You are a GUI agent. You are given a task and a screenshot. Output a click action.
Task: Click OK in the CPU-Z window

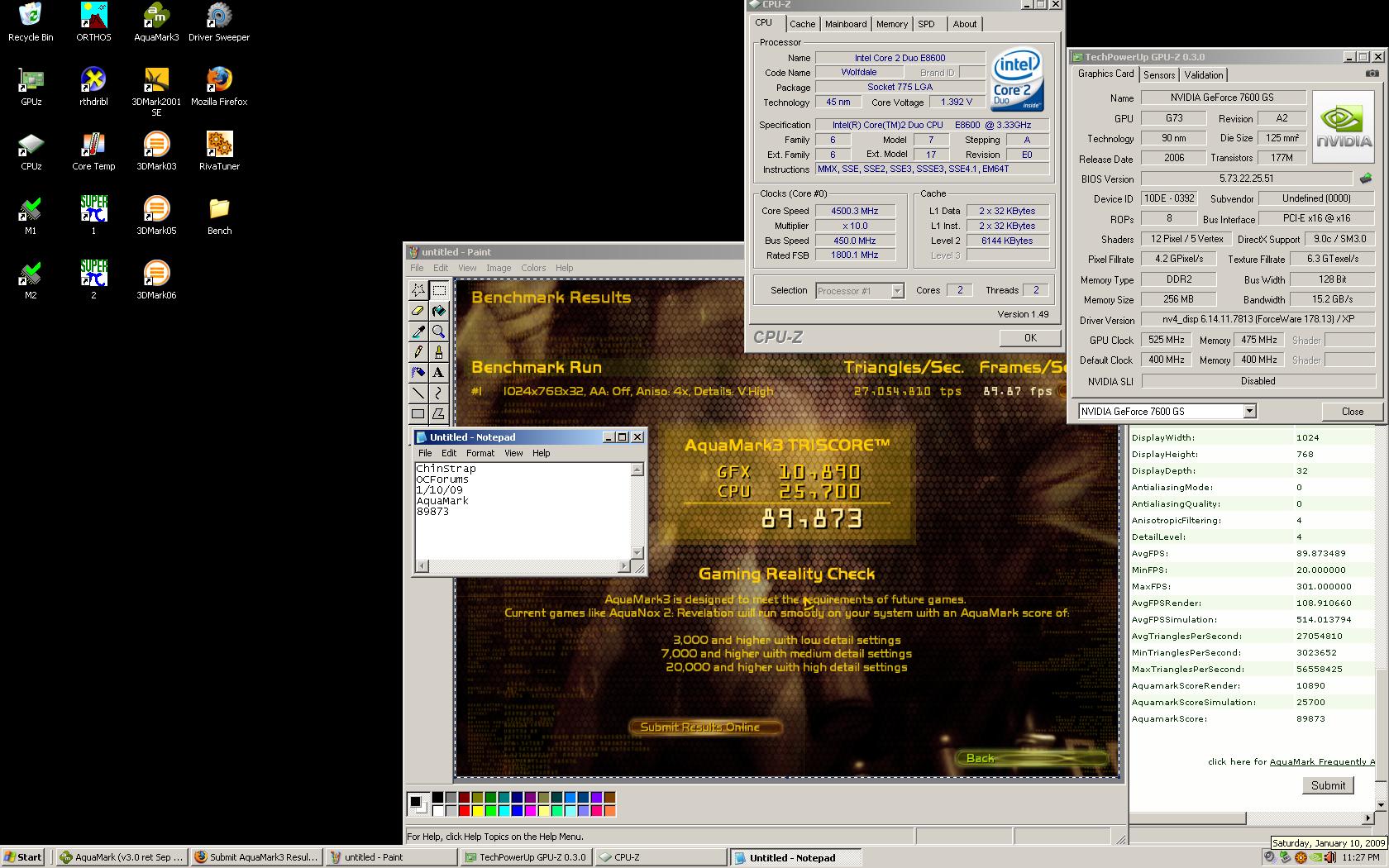pyautogui.click(x=1030, y=337)
